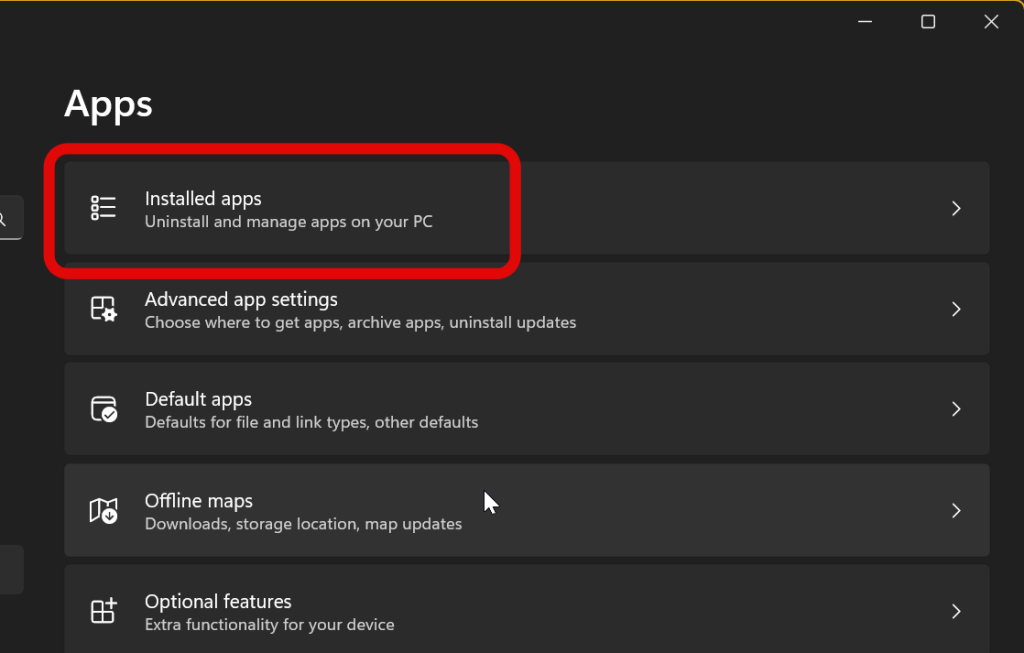Click the Installed apps list icon
Viewport: 1024px width, 653px height.
coord(104,208)
